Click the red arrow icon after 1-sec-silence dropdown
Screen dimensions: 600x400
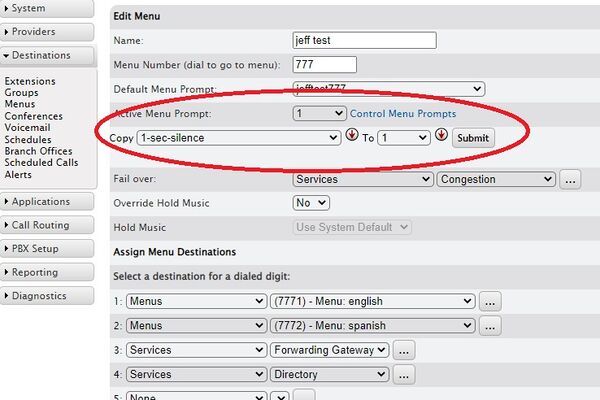(352, 137)
